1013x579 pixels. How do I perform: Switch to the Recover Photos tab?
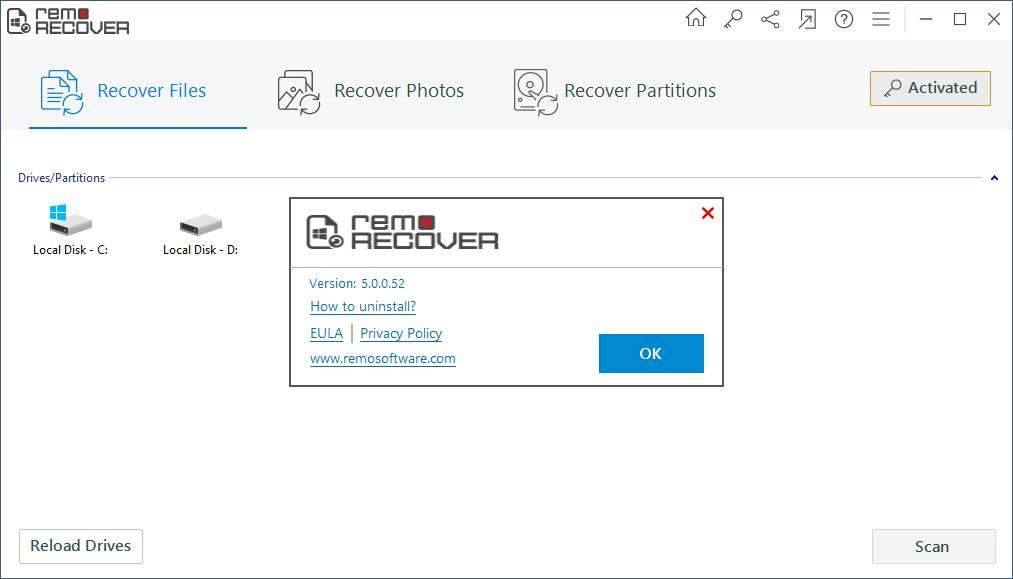(x=399, y=90)
